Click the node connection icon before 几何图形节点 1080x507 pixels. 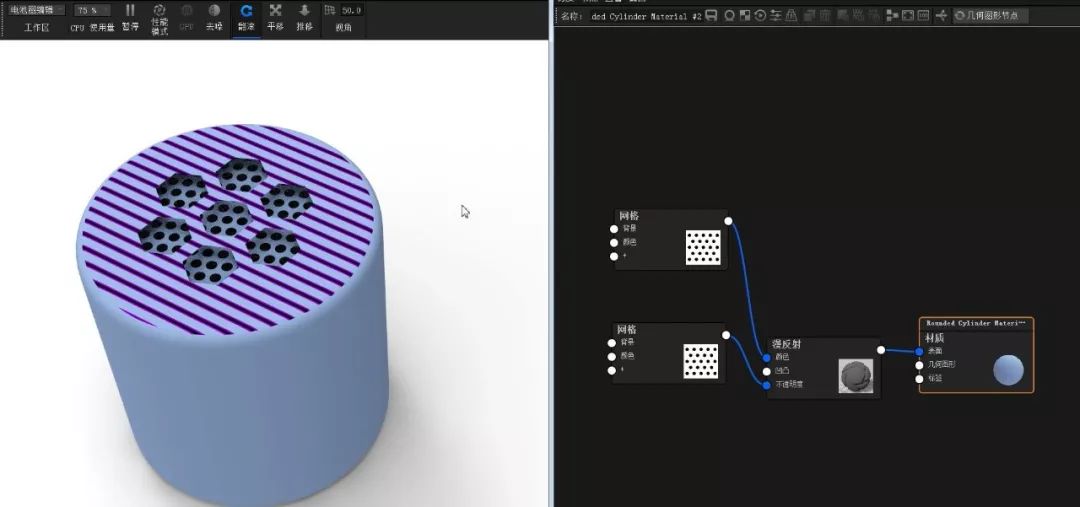pos(942,15)
